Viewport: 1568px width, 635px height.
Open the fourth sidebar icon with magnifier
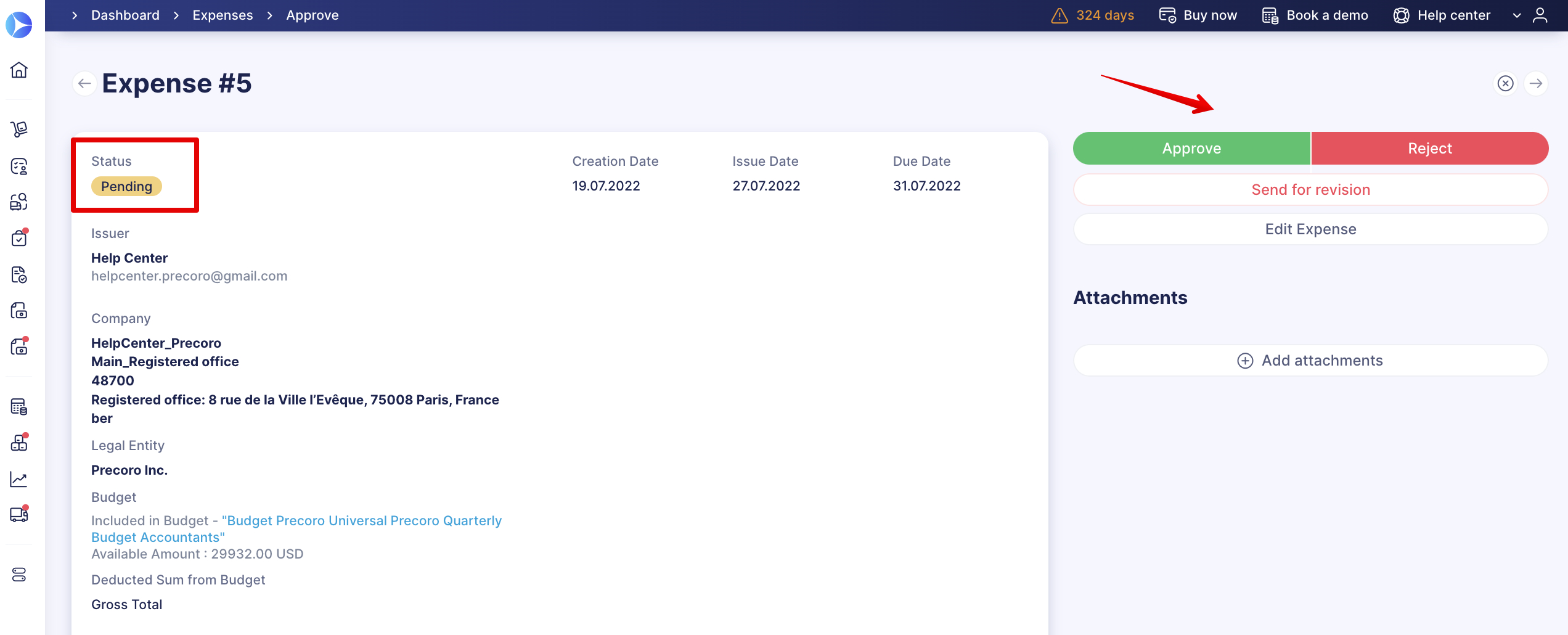pyautogui.click(x=19, y=202)
